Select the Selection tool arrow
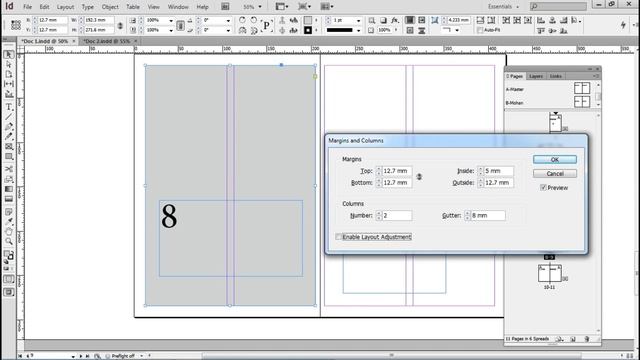 9,54
